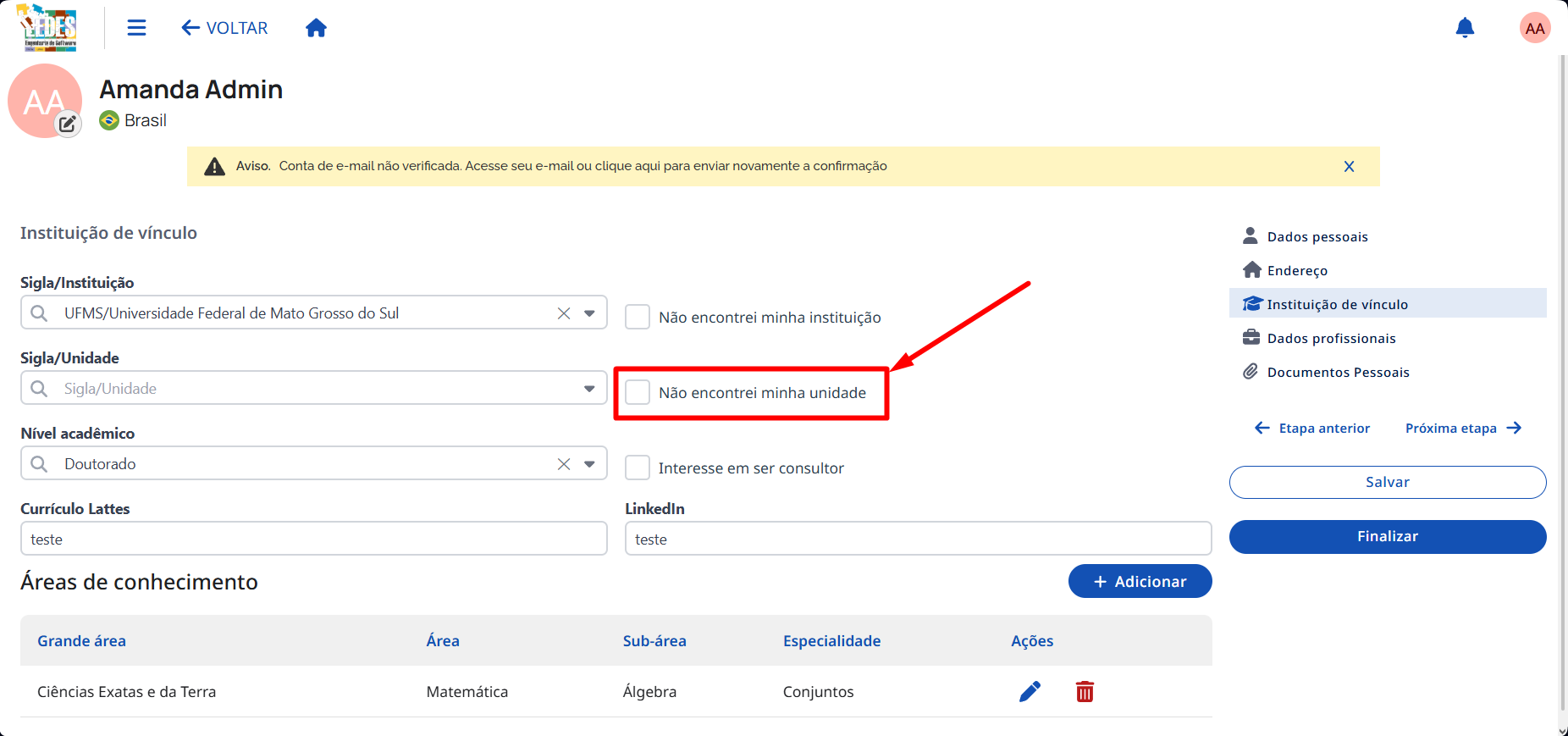Go to Etapa anterior

tap(1312, 428)
